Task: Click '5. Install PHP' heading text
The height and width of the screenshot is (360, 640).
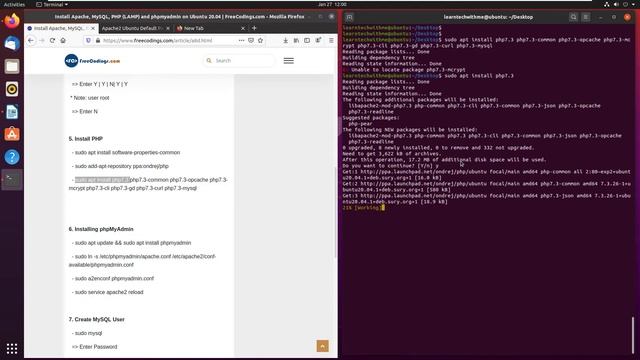Action: (x=86, y=139)
